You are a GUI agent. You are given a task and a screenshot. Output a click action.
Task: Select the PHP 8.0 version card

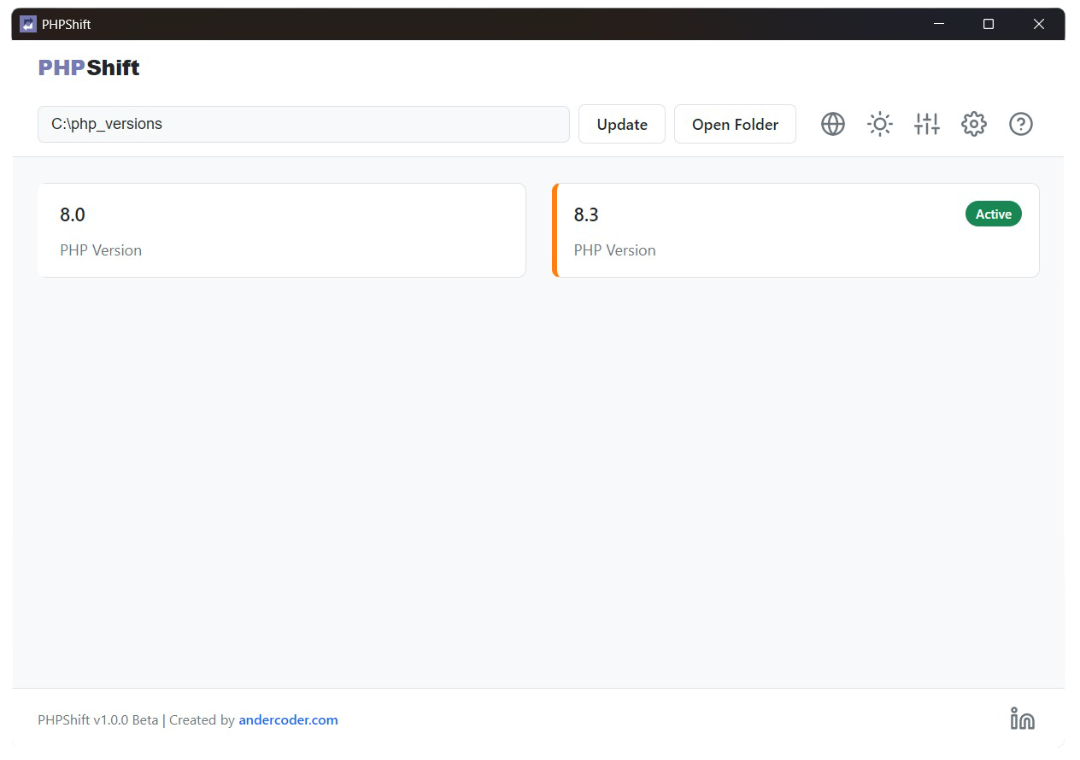pyautogui.click(x=282, y=230)
